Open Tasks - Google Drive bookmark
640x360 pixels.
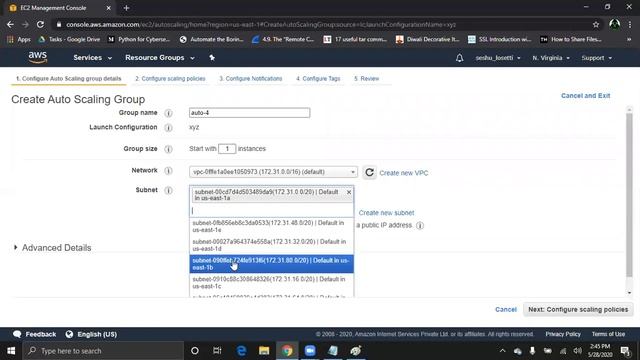[69, 40]
